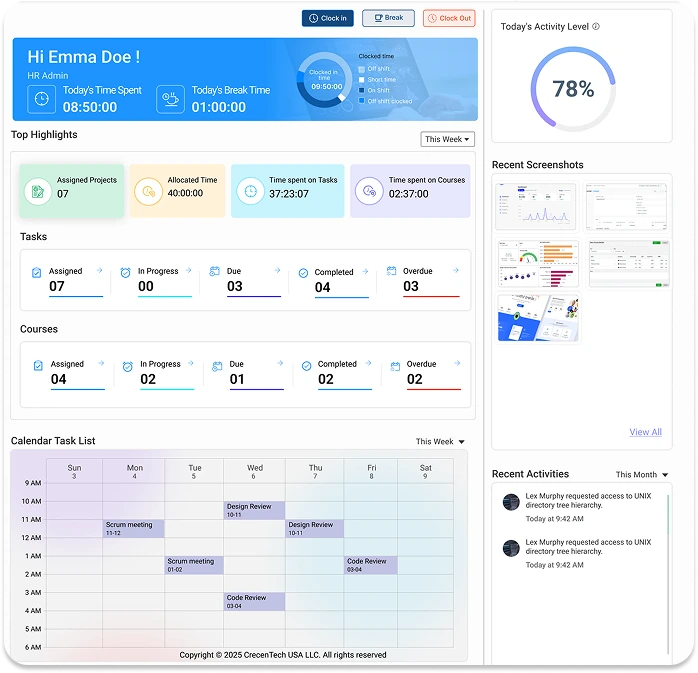
Task: Open Tasks Overdue via its arrow icon
Action: [x=456, y=270]
